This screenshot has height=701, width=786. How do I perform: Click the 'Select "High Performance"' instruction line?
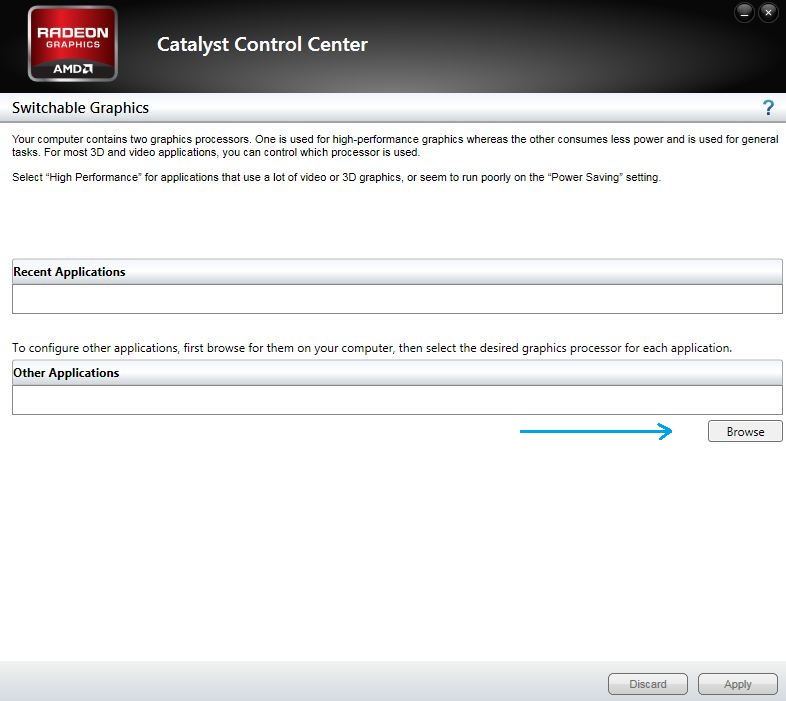(336, 177)
